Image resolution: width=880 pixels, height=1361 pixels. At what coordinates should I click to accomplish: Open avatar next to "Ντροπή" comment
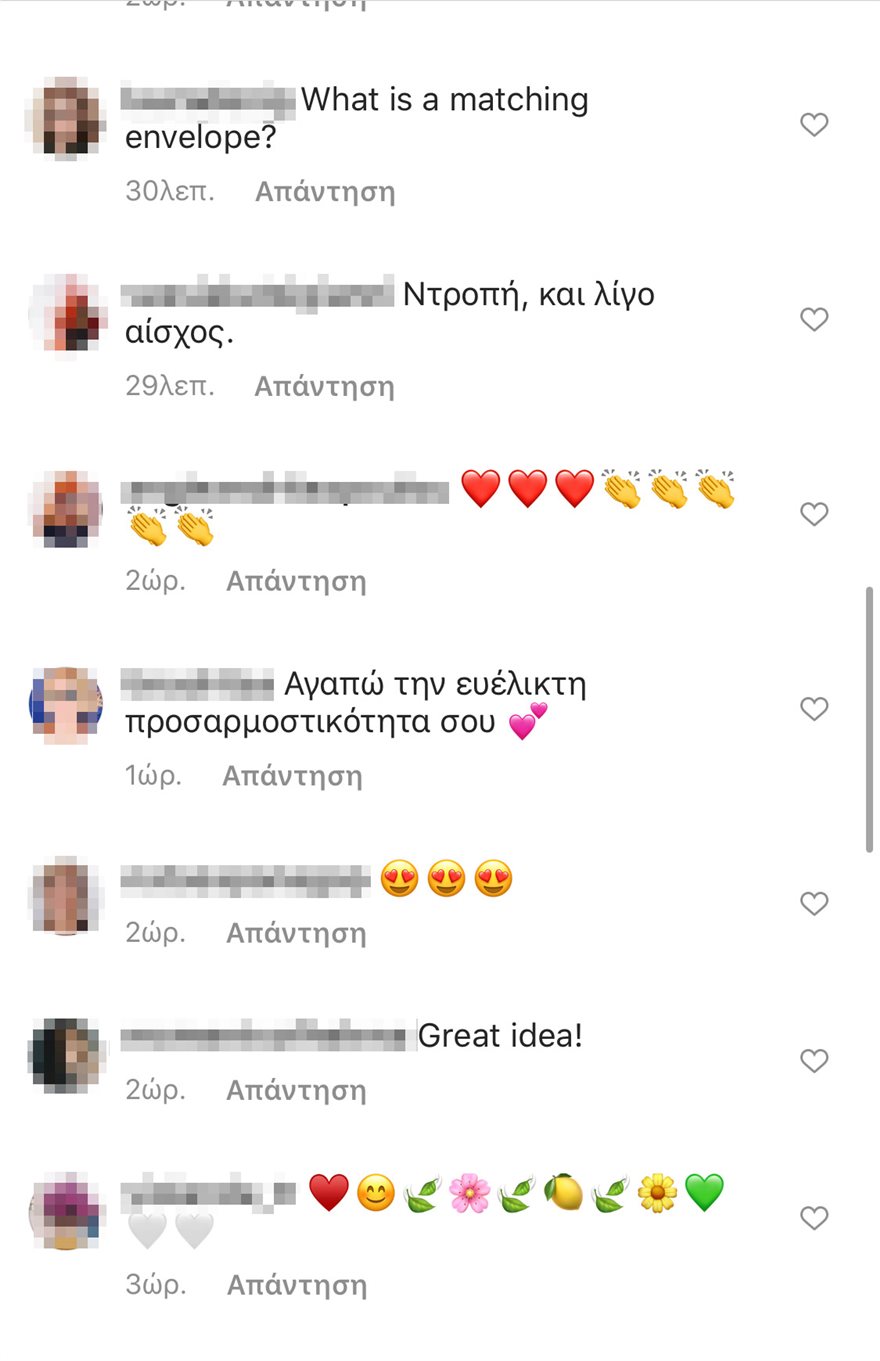pyautogui.click(x=66, y=313)
